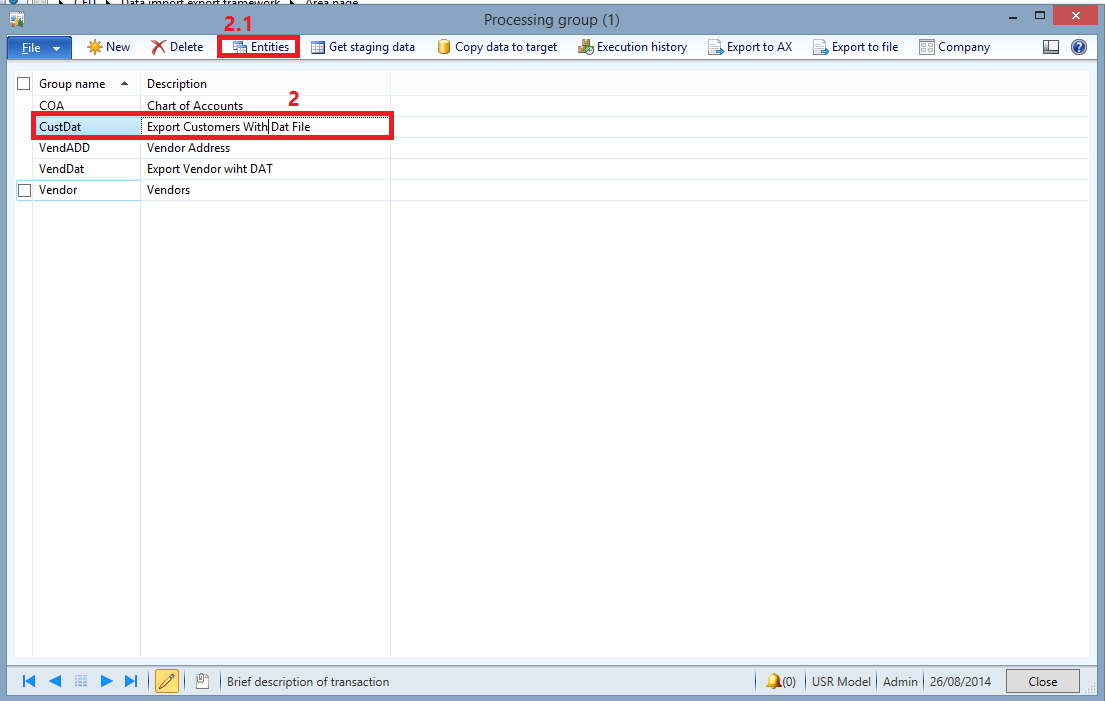Screen dimensions: 1105x701
Task: Delete the selected processing group
Action: [177, 46]
